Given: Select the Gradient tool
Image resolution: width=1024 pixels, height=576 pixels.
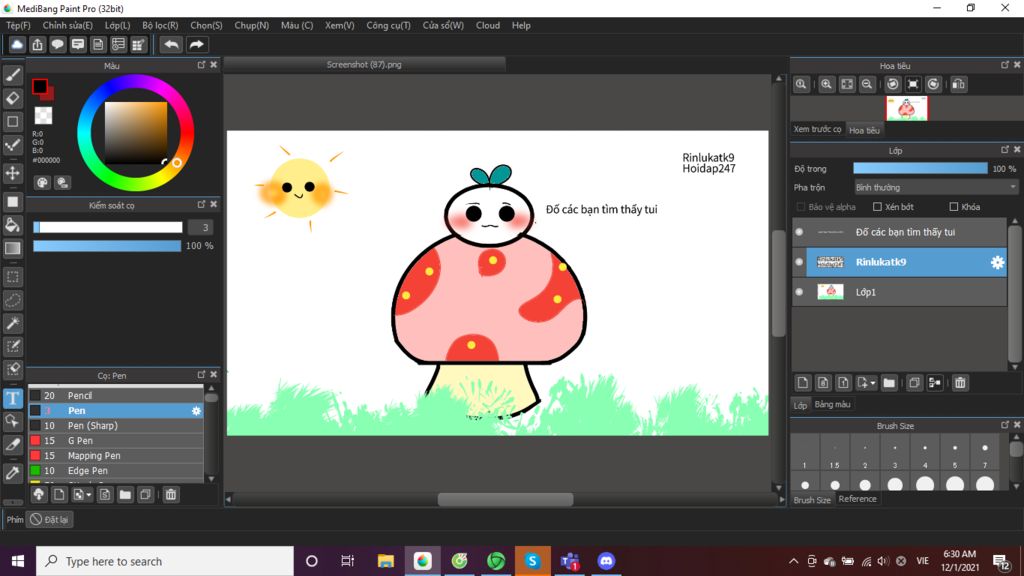Looking at the screenshot, I should (12, 248).
